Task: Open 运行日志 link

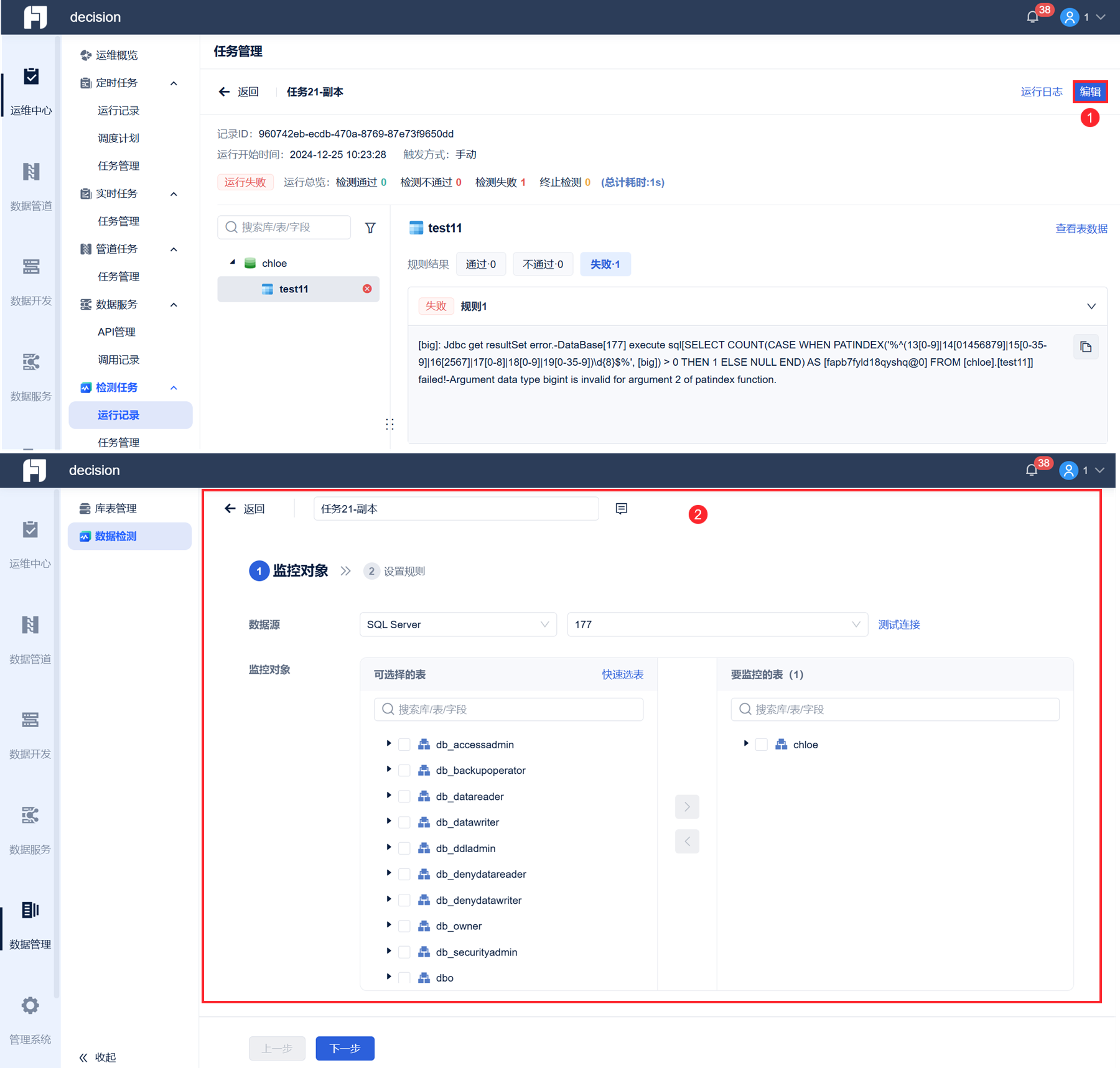Action: click(1041, 92)
